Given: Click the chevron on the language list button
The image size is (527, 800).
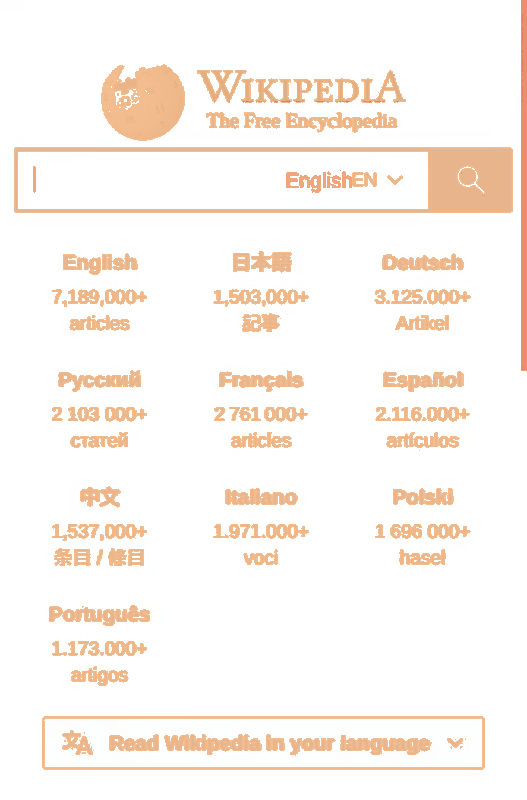Looking at the screenshot, I should [455, 743].
